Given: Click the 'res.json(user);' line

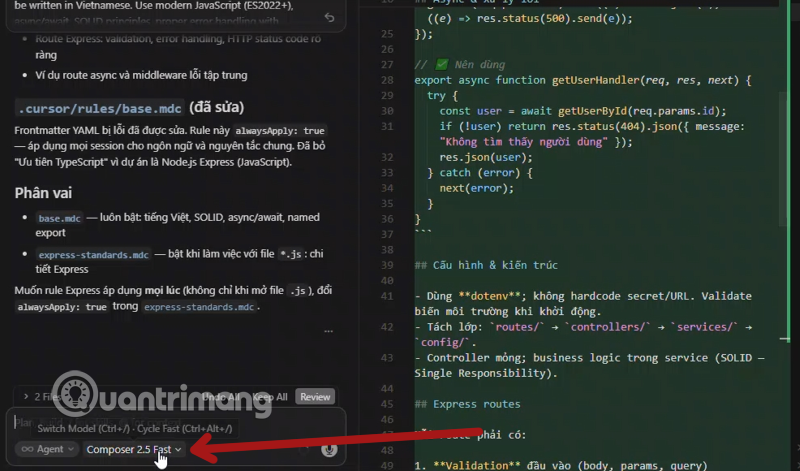Looking at the screenshot, I should click(486, 157).
